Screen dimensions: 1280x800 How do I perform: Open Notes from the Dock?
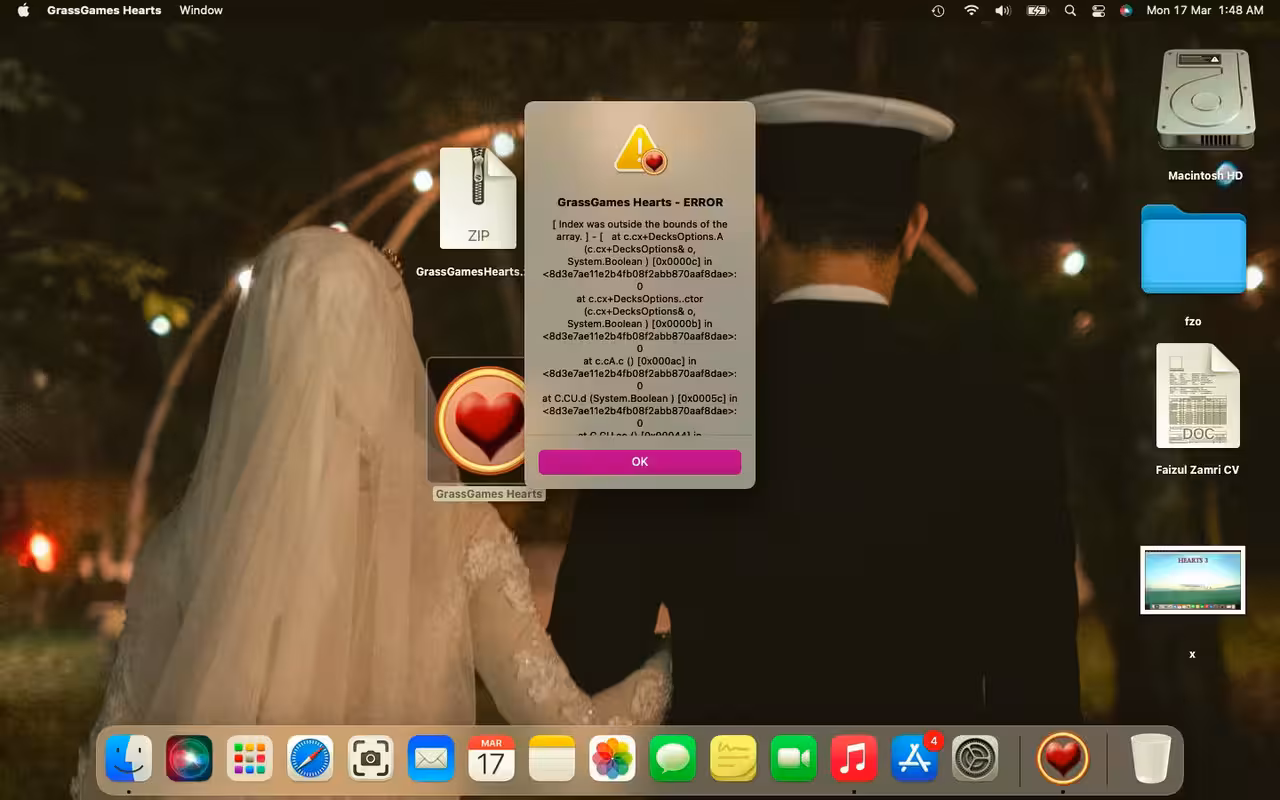pyautogui.click(x=552, y=758)
